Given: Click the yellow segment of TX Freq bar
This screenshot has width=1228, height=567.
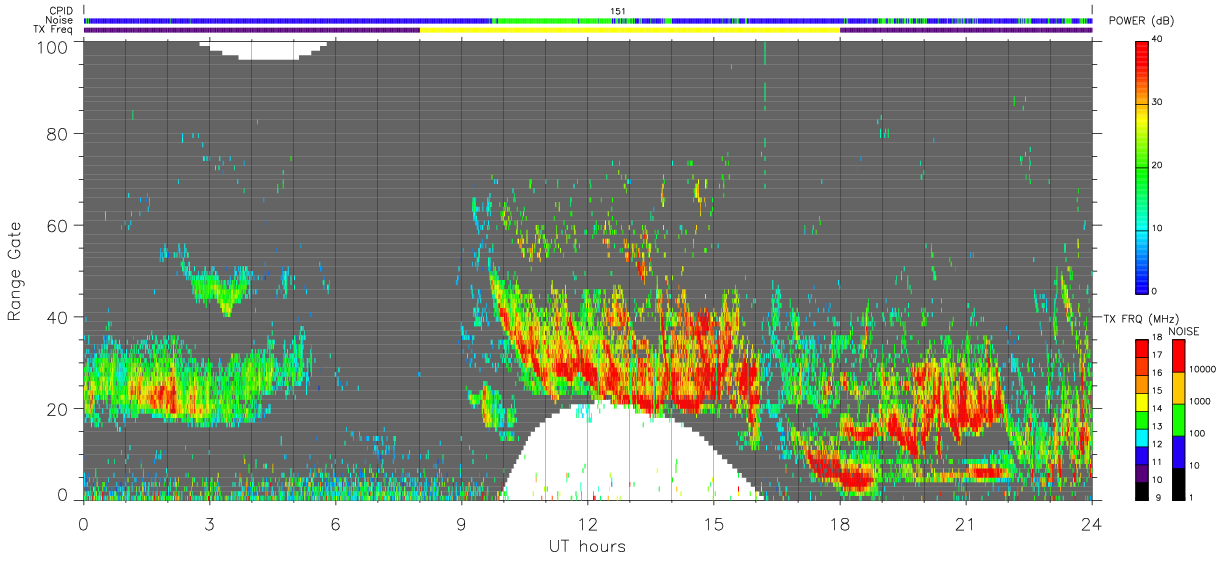Looking at the screenshot, I should [x=630, y=30].
